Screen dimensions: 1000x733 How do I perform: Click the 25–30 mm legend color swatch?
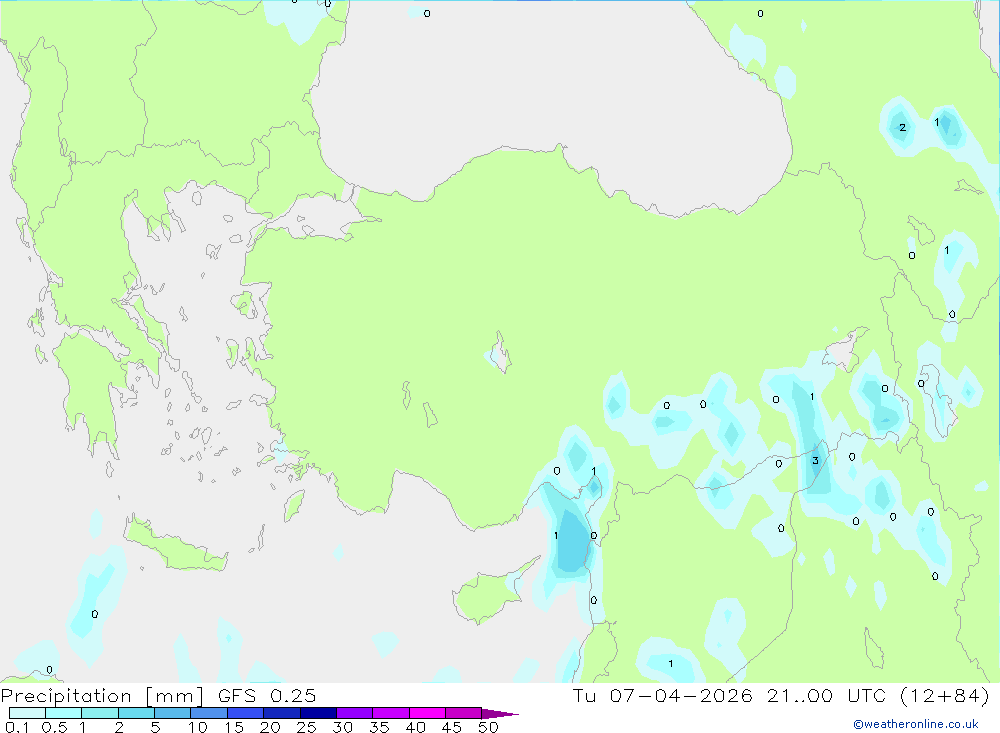coord(318,713)
